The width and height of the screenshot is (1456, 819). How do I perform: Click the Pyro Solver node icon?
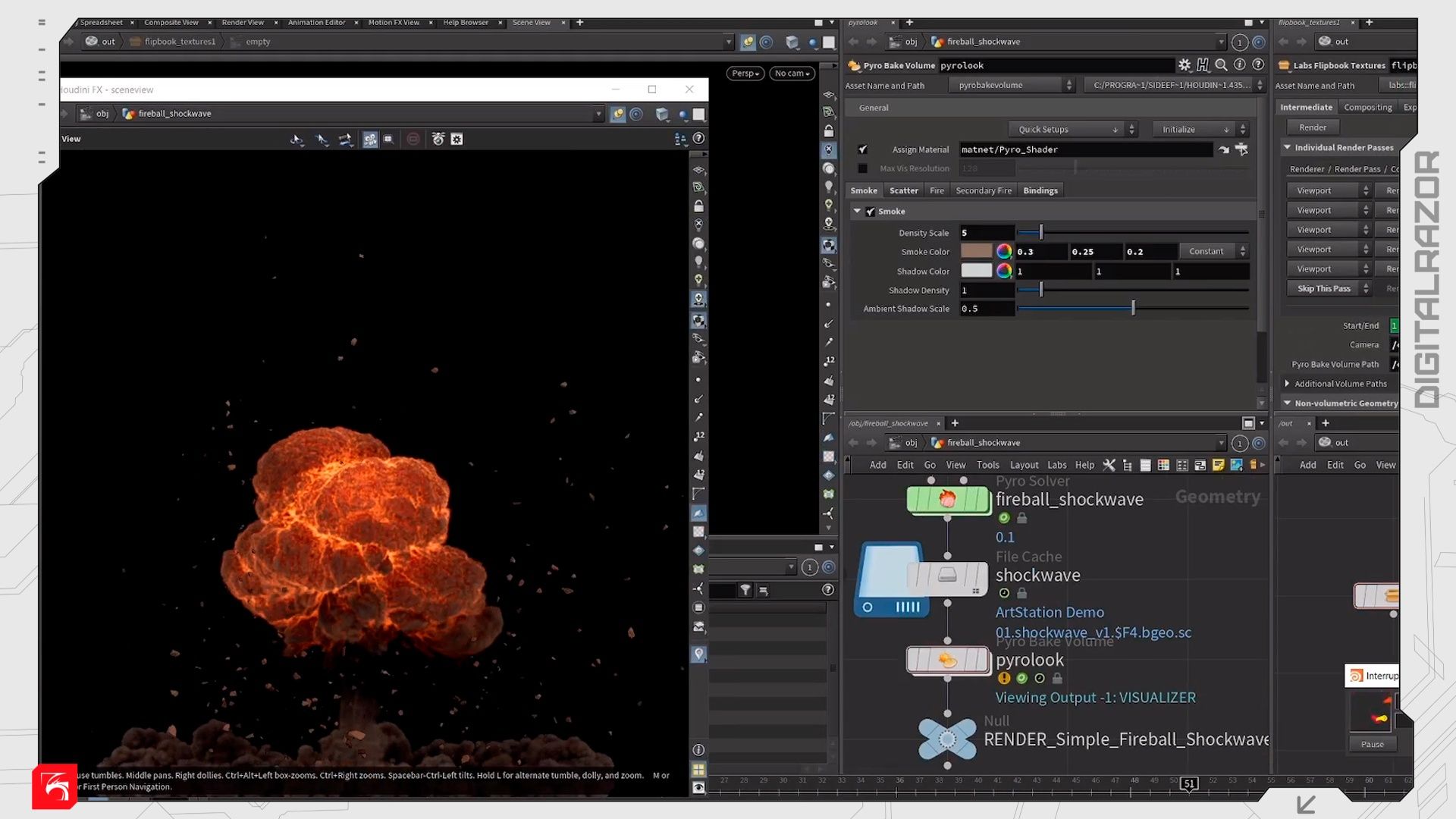pyautogui.click(x=948, y=499)
